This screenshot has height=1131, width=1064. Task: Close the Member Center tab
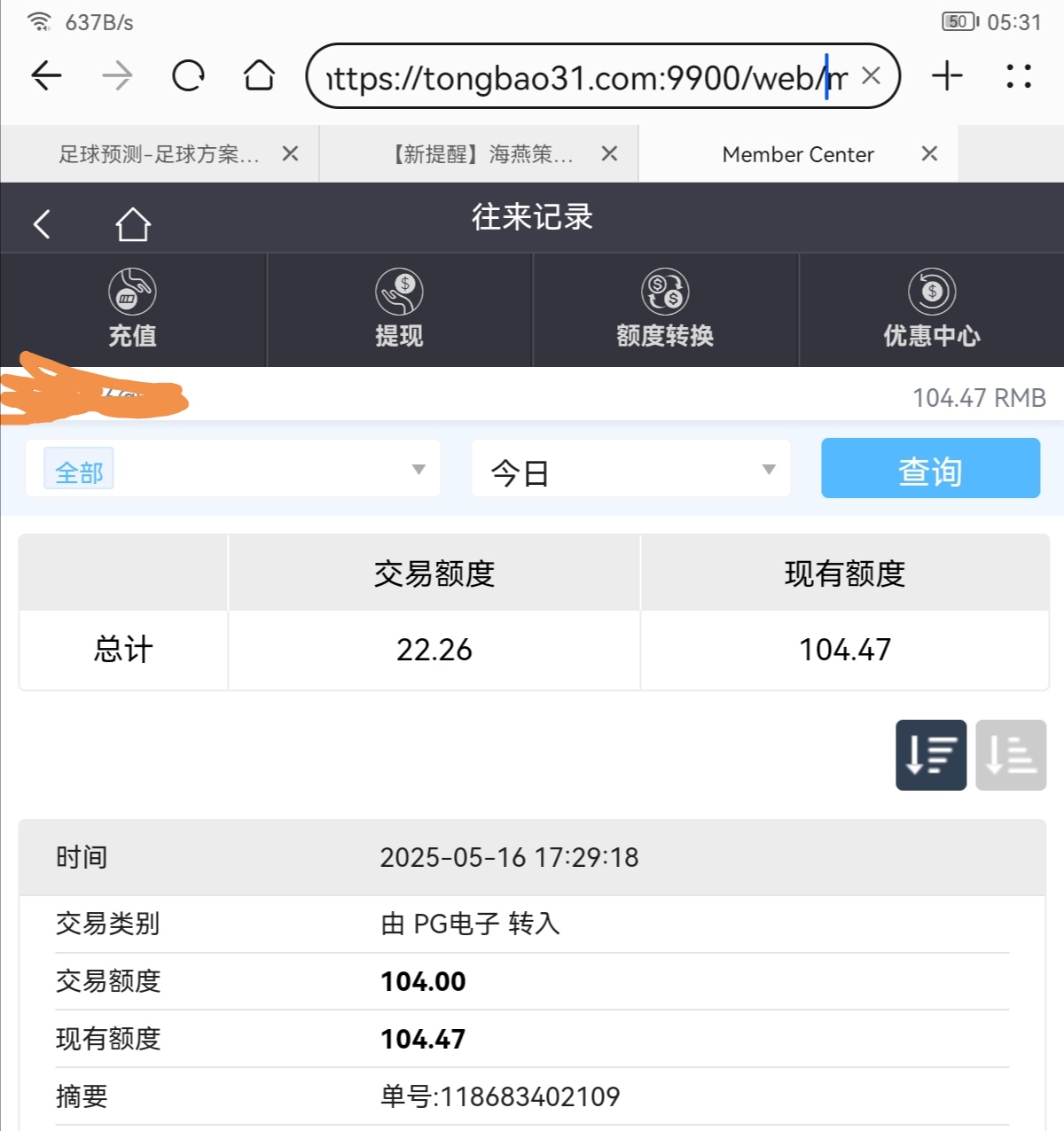point(929,154)
